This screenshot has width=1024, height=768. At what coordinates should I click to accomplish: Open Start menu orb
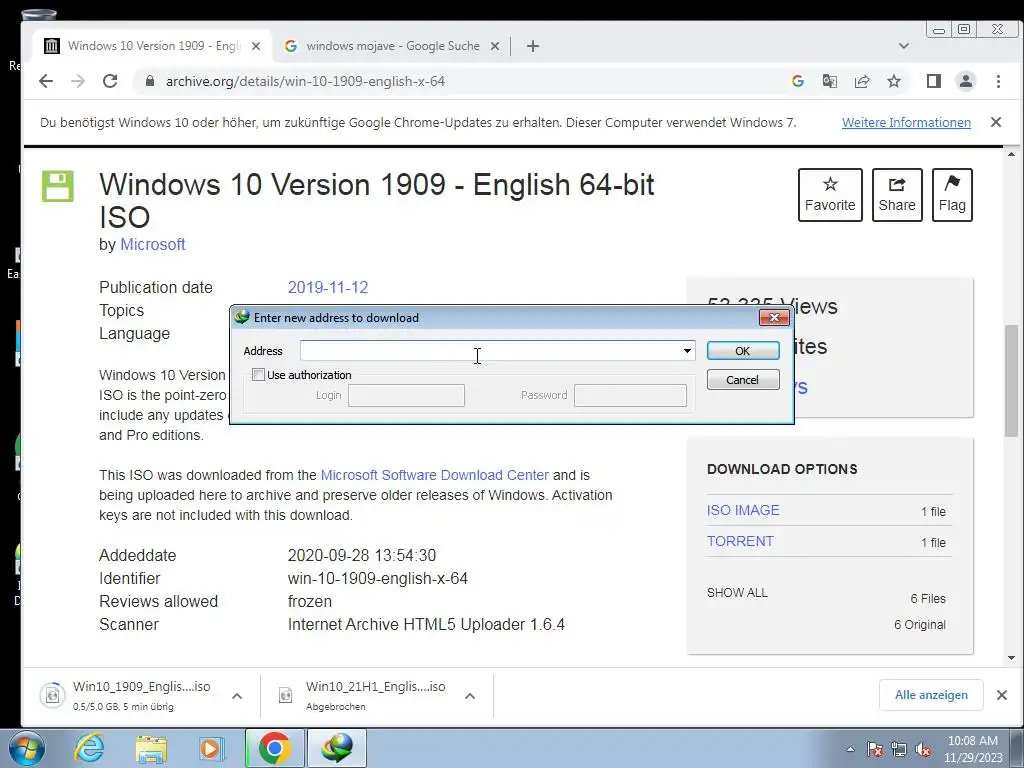pyautogui.click(x=27, y=748)
